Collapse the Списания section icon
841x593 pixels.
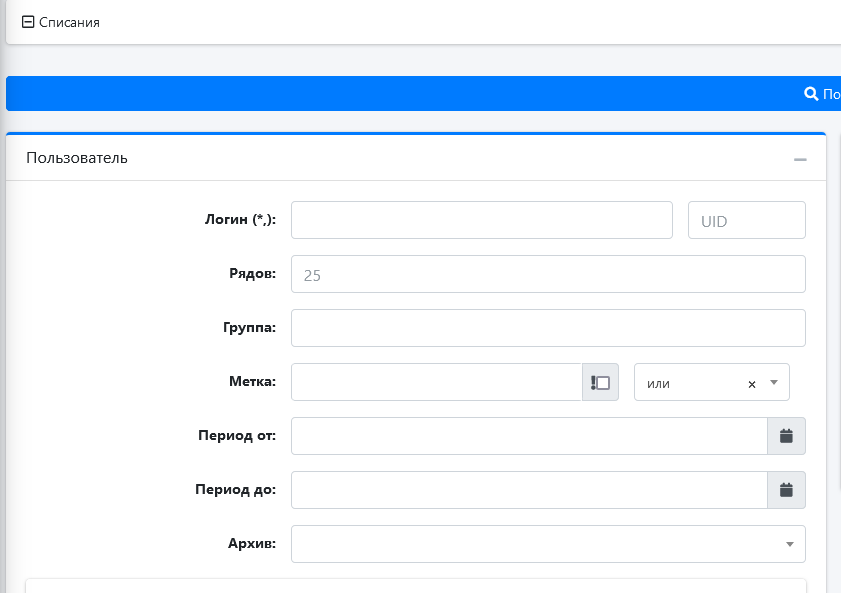tap(28, 21)
